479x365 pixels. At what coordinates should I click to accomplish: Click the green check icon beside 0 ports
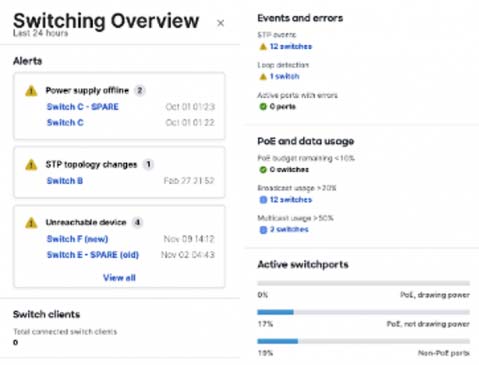tap(263, 107)
